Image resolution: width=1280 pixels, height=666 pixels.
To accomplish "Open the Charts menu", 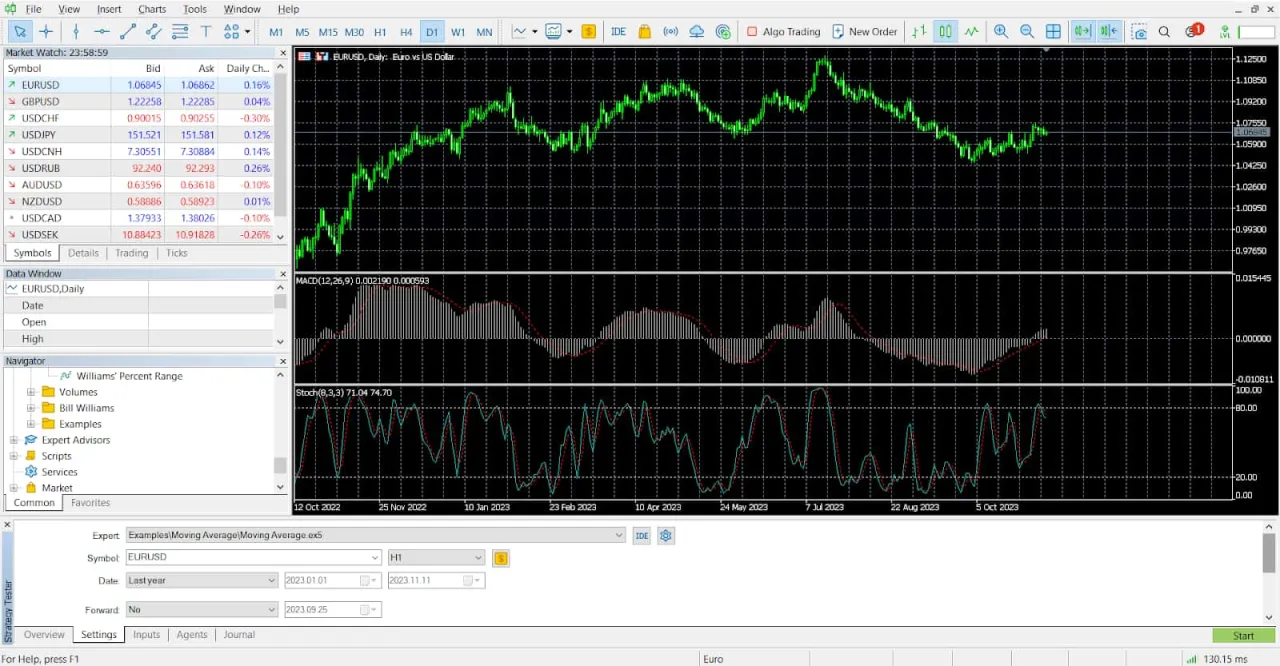I will pyautogui.click(x=152, y=8).
